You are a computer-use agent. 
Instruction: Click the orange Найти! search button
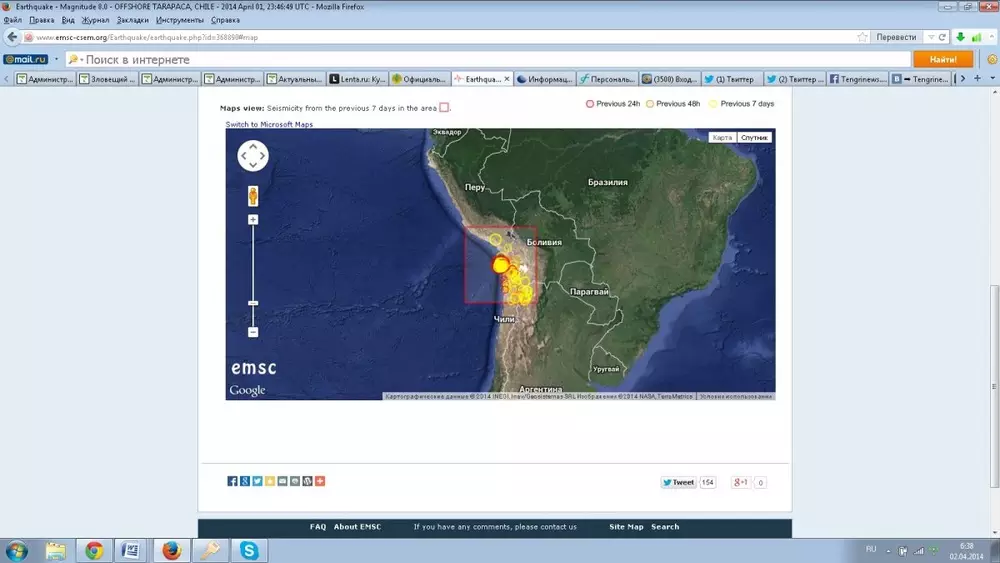click(x=943, y=59)
